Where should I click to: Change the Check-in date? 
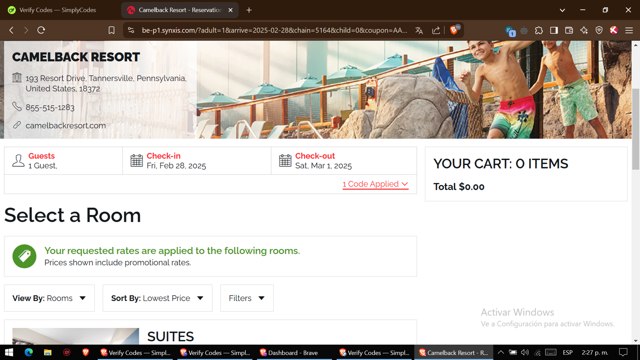coord(197,161)
